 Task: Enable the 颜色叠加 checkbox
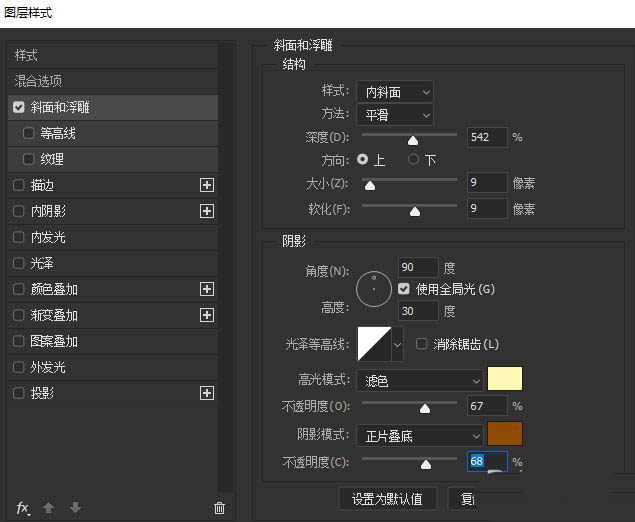coord(19,289)
